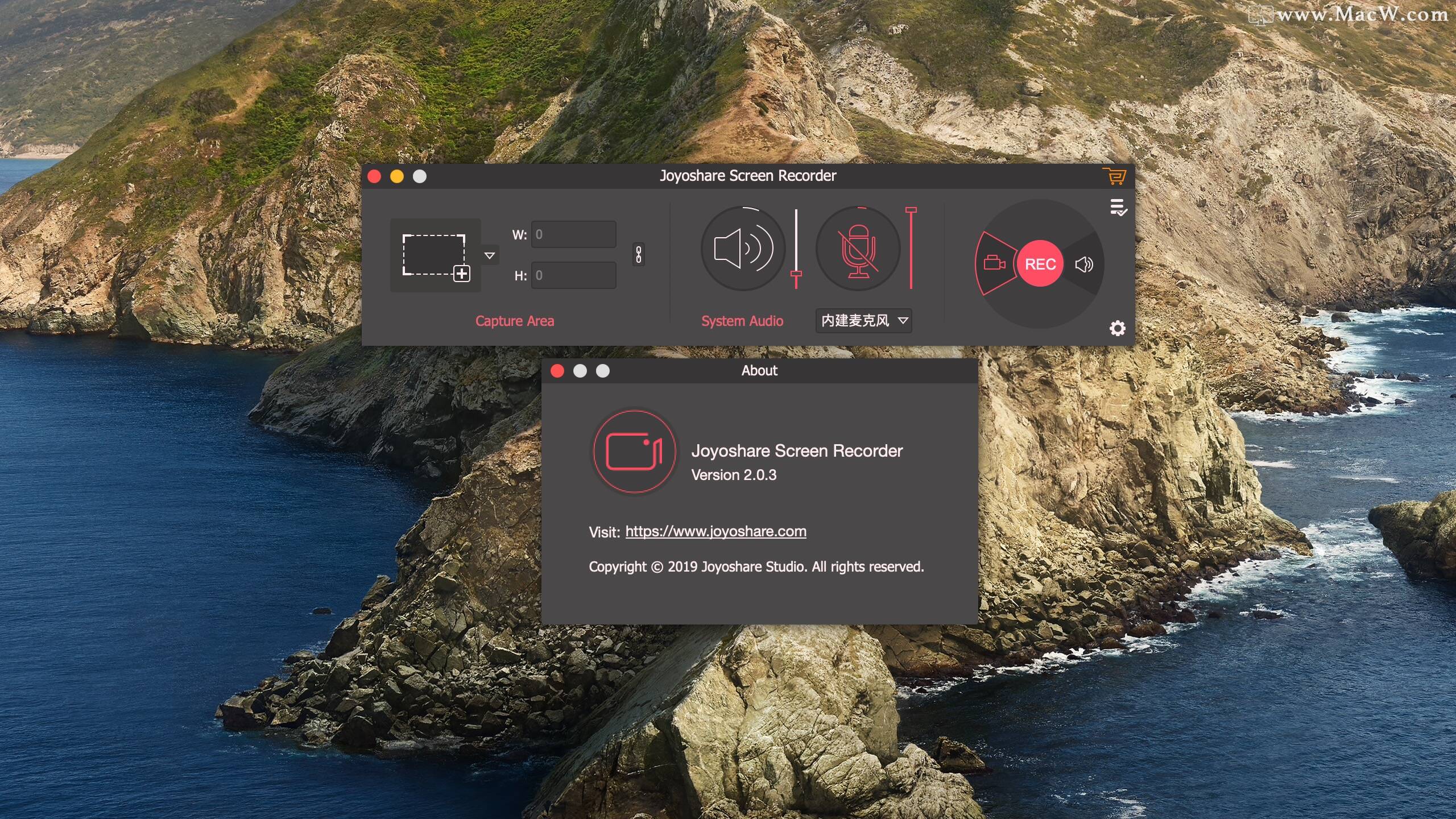Expand the capture area size dropdown arrow

coord(489,256)
